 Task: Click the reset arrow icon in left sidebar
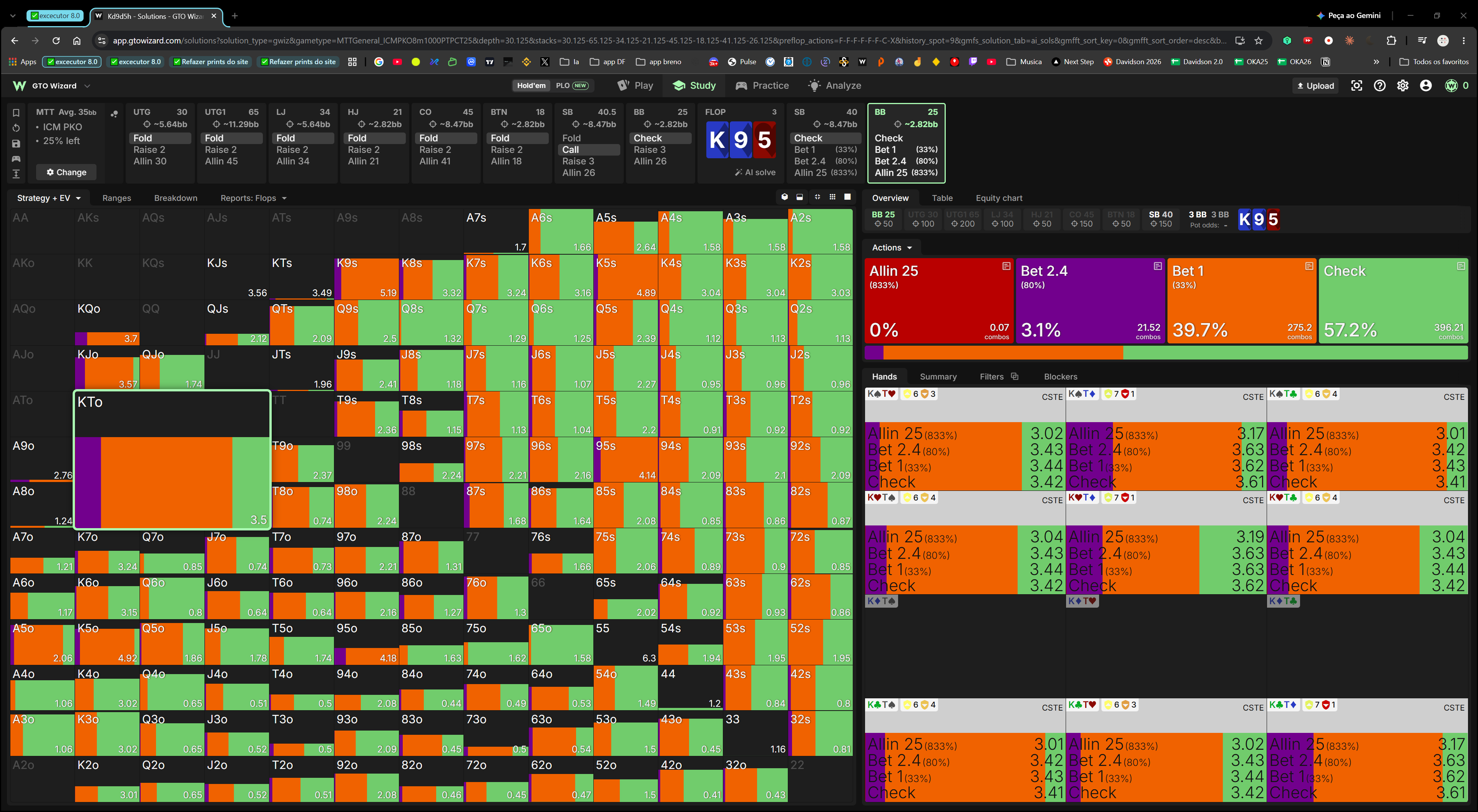pos(16,128)
